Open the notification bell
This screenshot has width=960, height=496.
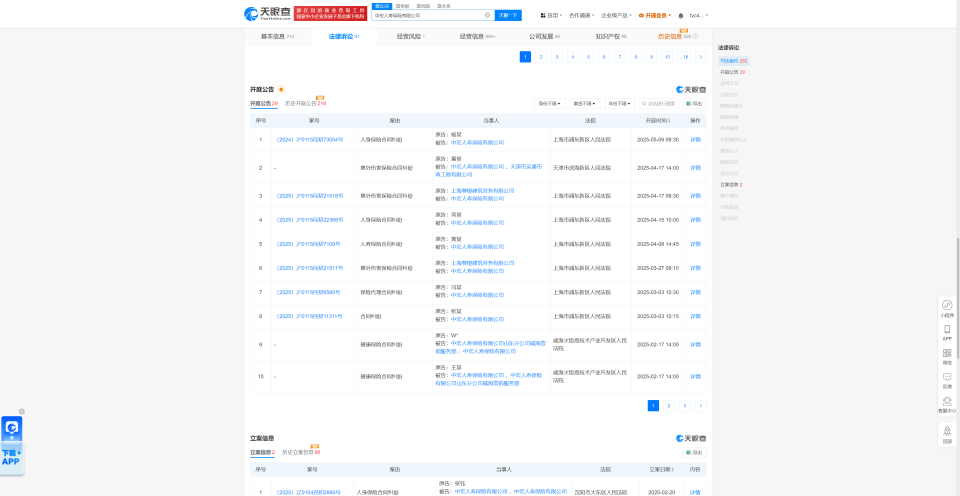point(681,15)
